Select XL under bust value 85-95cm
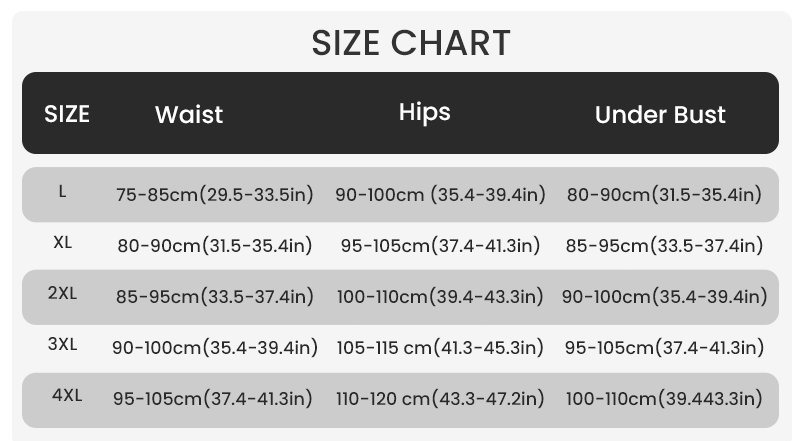Screen dimensions: 800x441 coord(664,246)
